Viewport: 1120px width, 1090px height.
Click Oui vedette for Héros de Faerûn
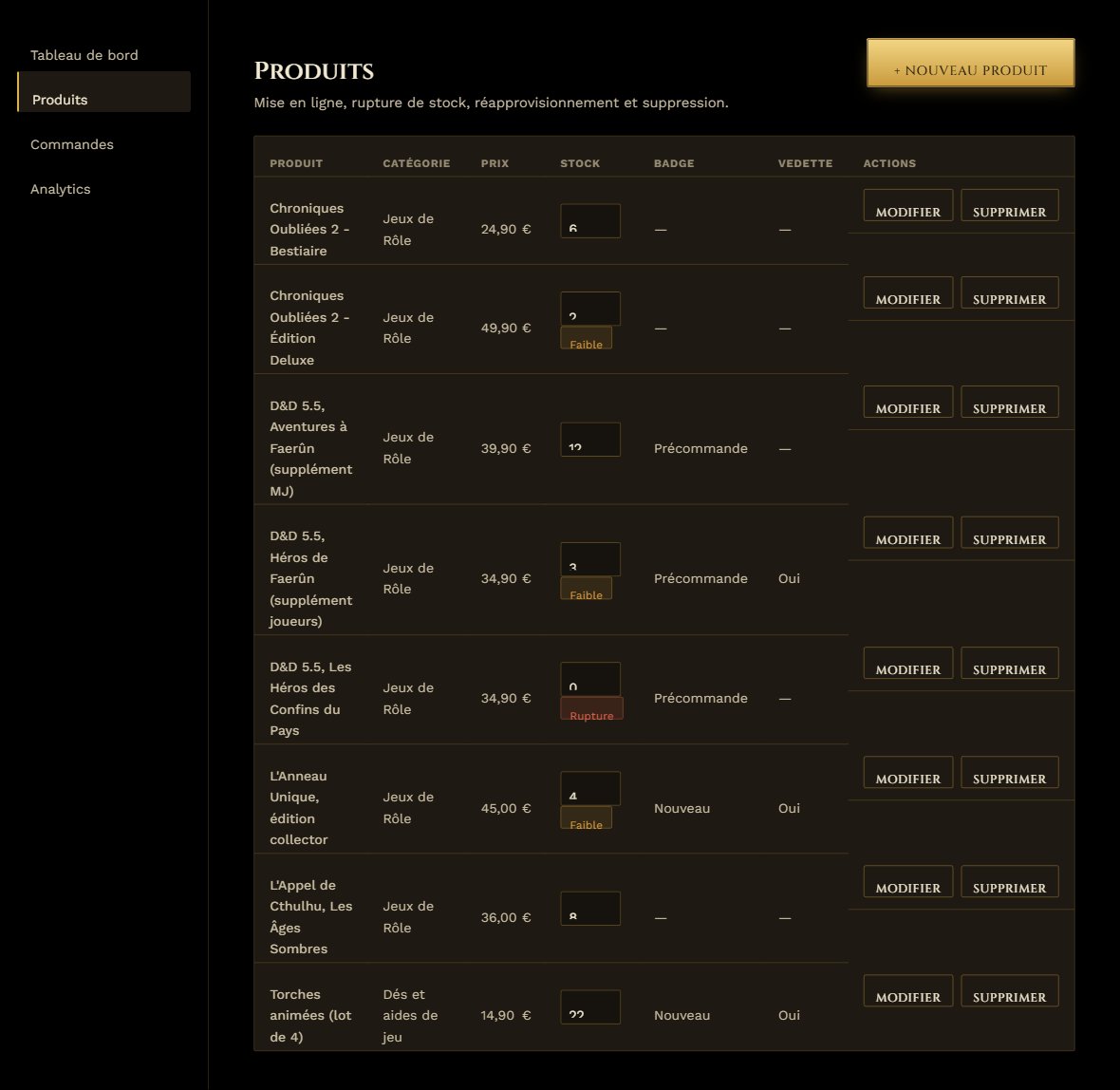point(789,578)
